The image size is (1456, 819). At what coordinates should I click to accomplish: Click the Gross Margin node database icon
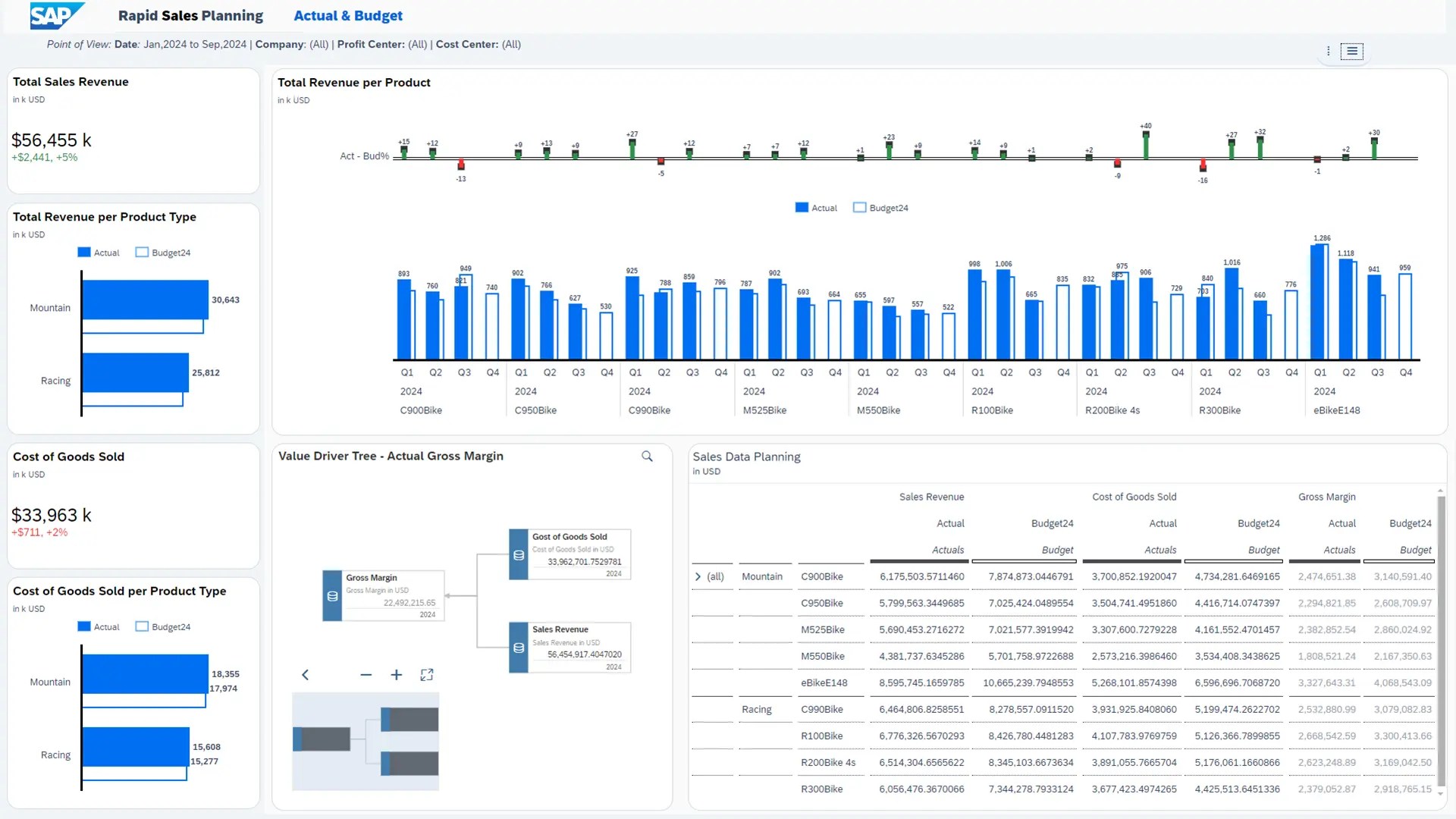pos(332,596)
